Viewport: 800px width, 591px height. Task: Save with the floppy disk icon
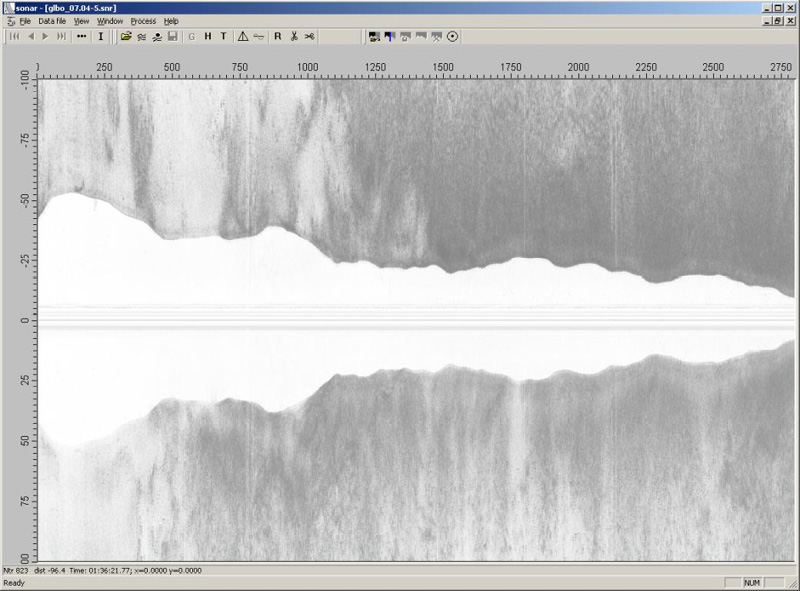click(x=172, y=36)
